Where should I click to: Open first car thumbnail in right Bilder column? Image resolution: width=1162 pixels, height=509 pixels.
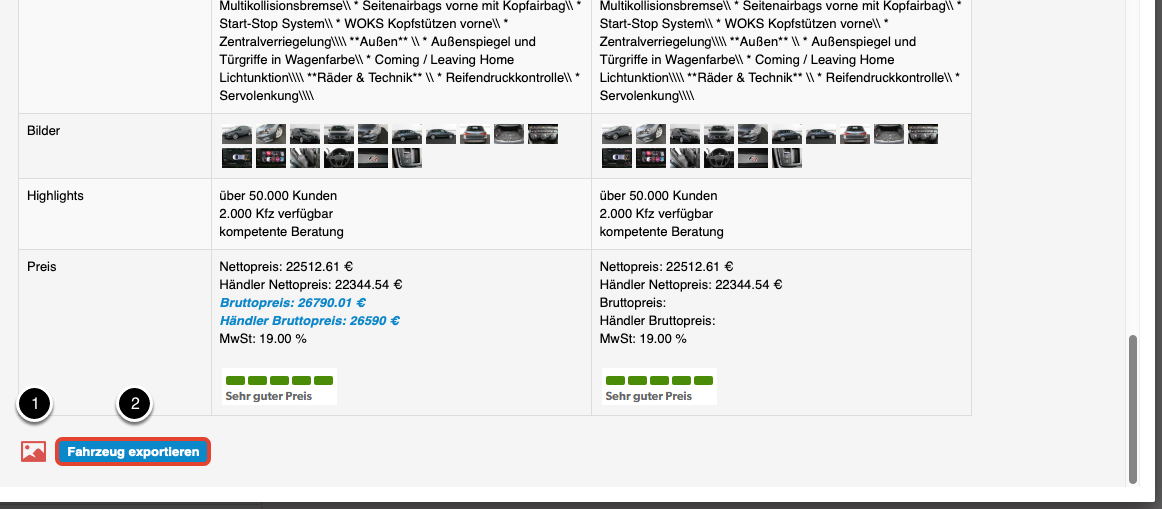(x=616, y=134)
